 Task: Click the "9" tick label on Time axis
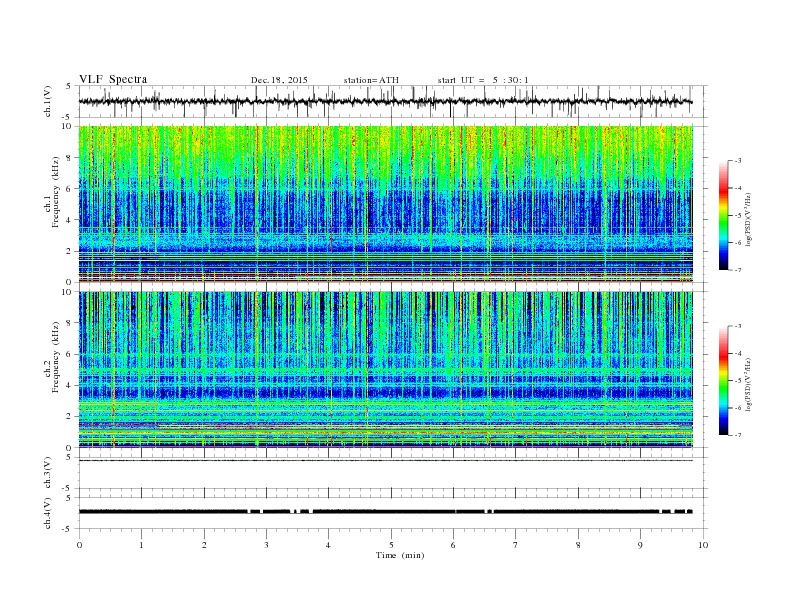click(640, 545)
